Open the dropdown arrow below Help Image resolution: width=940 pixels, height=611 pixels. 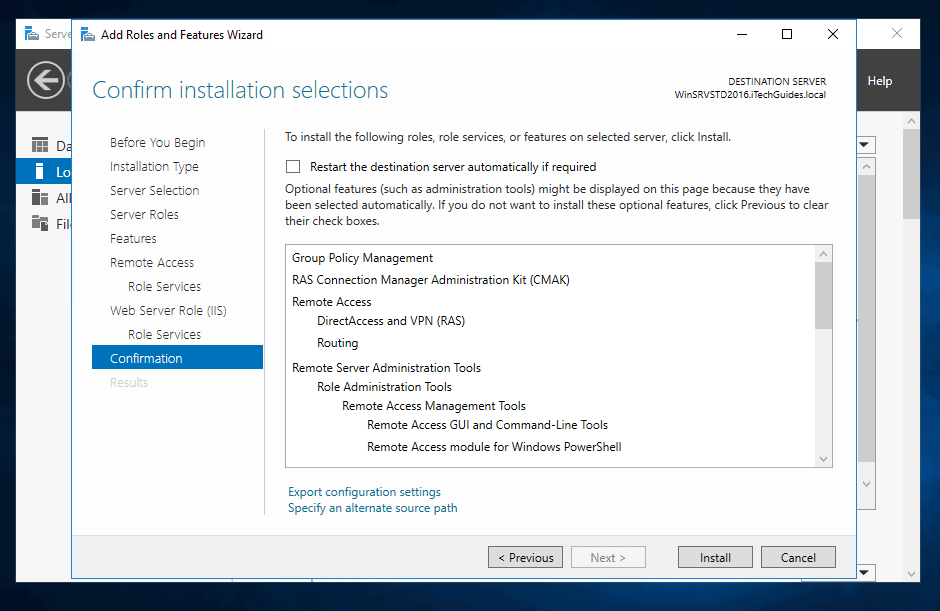tap(864, 145)
